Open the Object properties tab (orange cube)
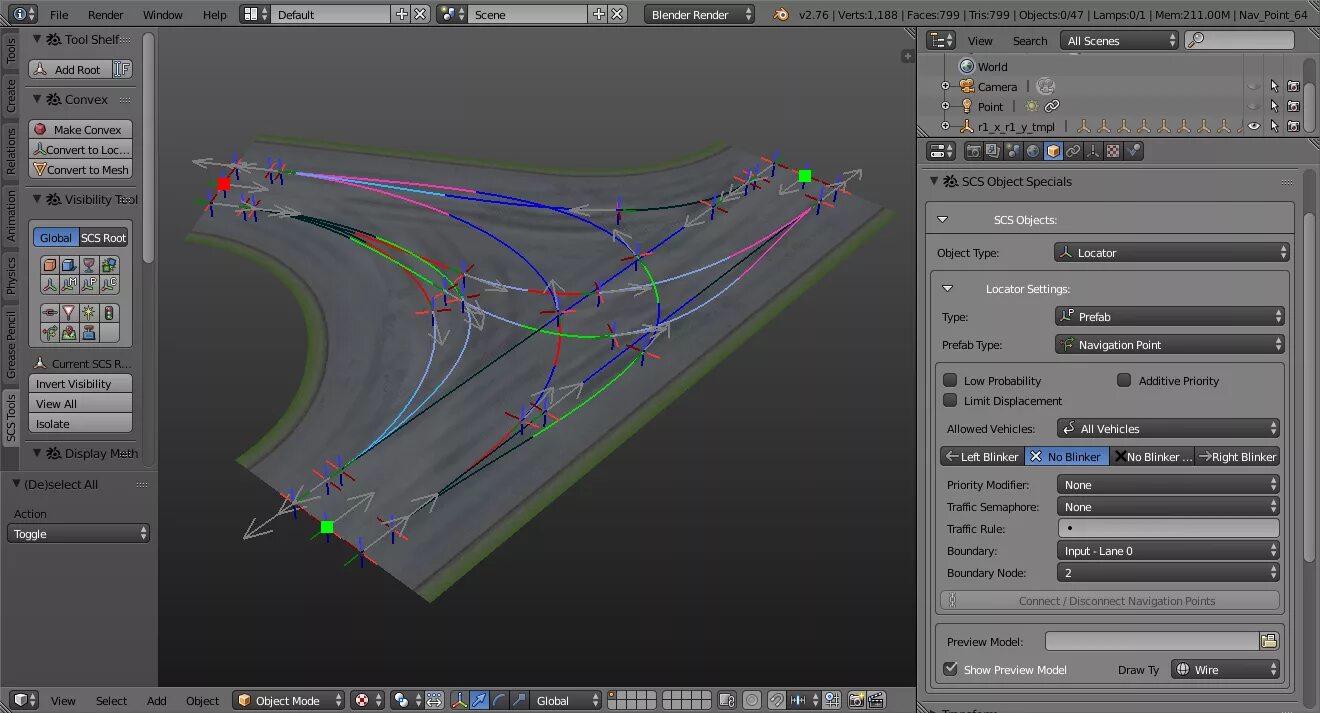 point(1053,151)
